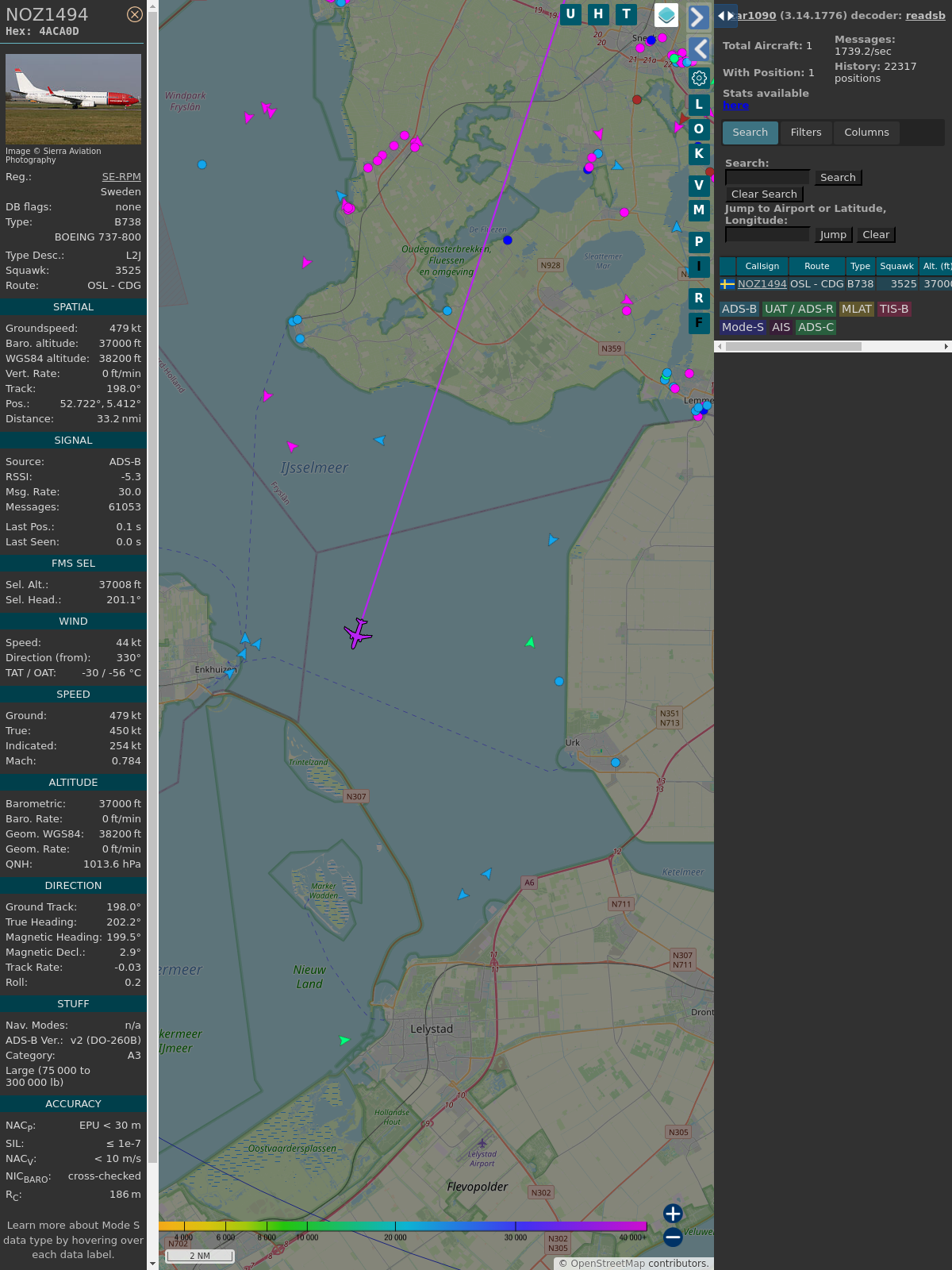Image resolution: width=952 pixels, height=1270 pixels.
Task: Switch to the Filters tab
Action: coord(805,133)
